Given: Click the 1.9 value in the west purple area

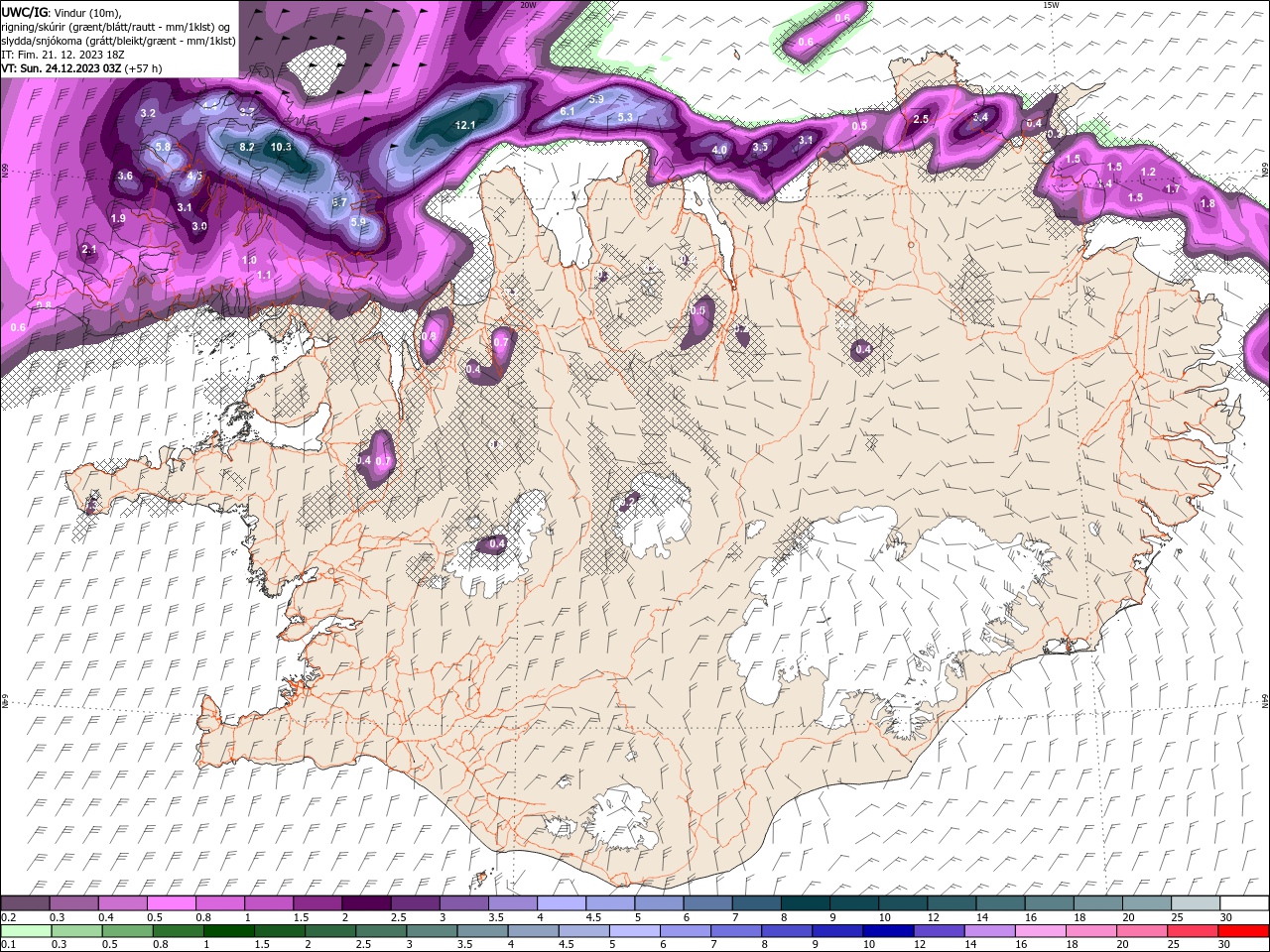Looking at the screenshot, I should point(118,218).
